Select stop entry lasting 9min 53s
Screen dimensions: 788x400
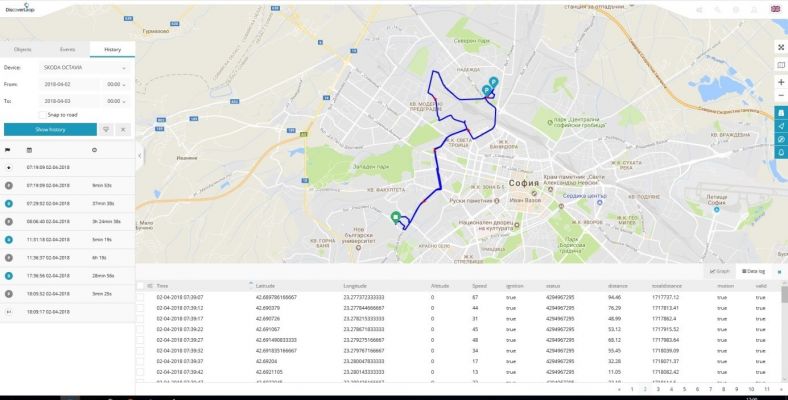click(67, 185)
